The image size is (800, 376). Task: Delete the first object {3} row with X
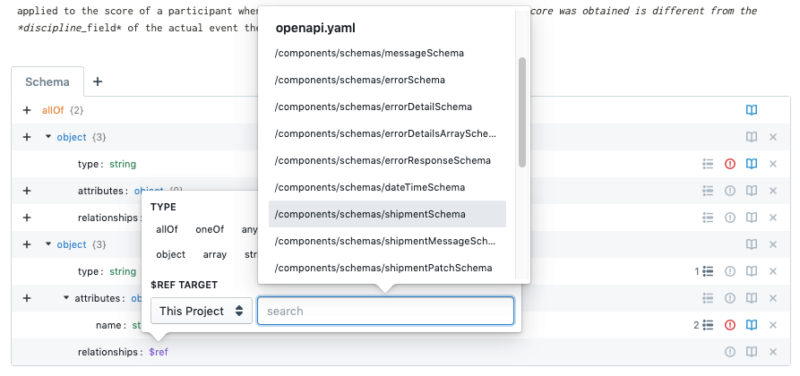point(772,137)
